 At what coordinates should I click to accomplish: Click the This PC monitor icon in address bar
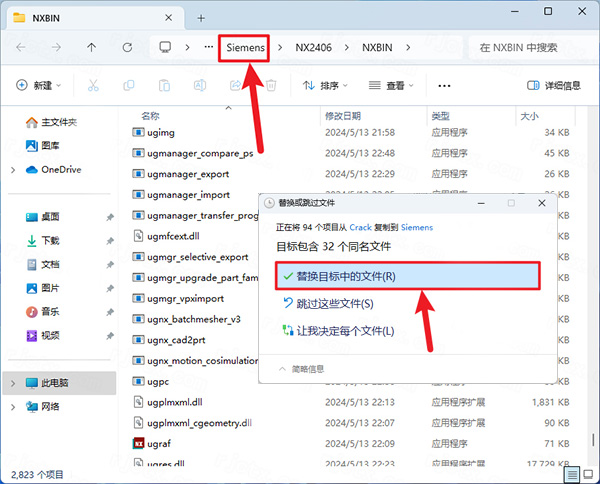pyautogui.click(x=165, y=47)
